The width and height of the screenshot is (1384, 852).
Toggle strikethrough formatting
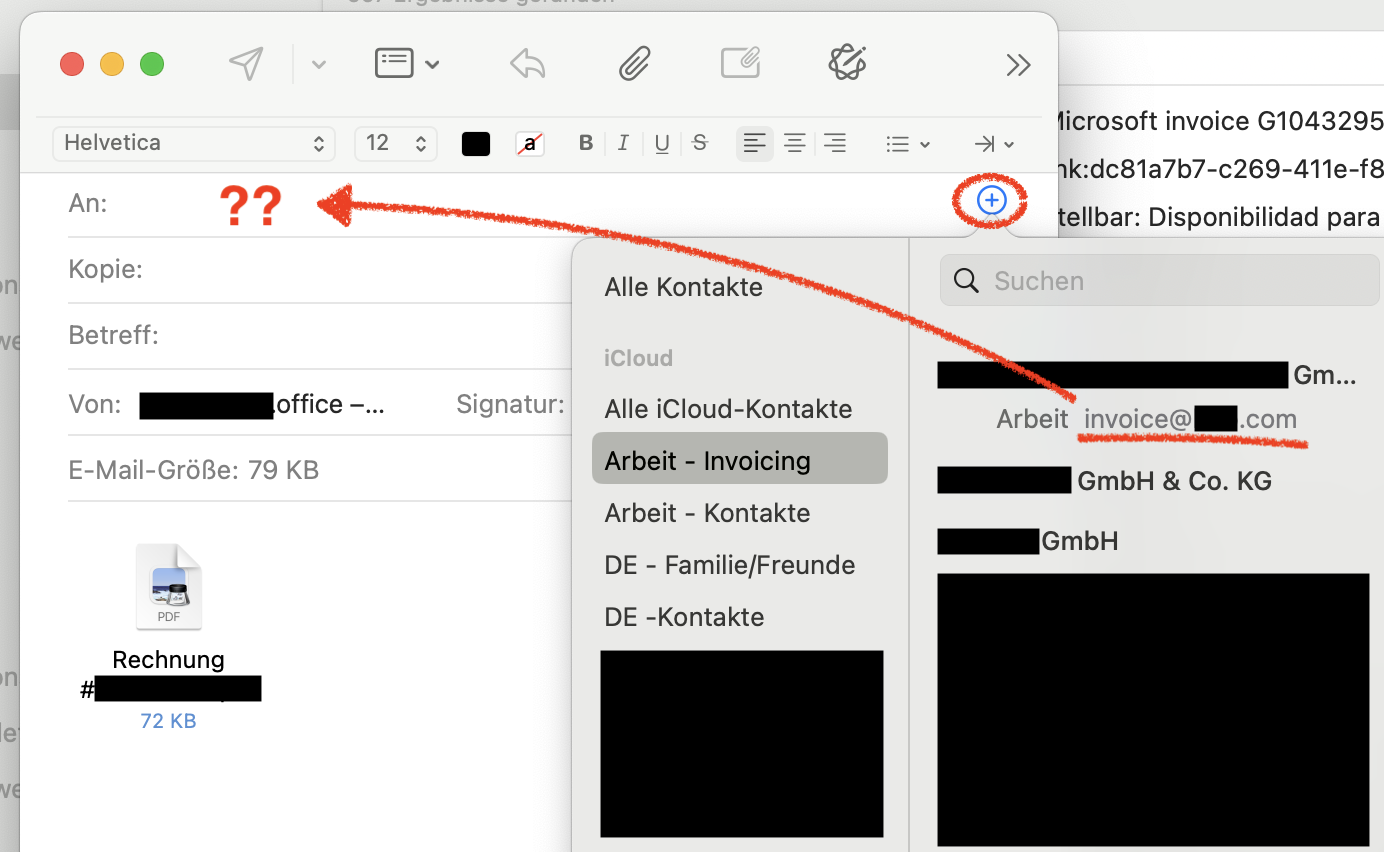700,143
